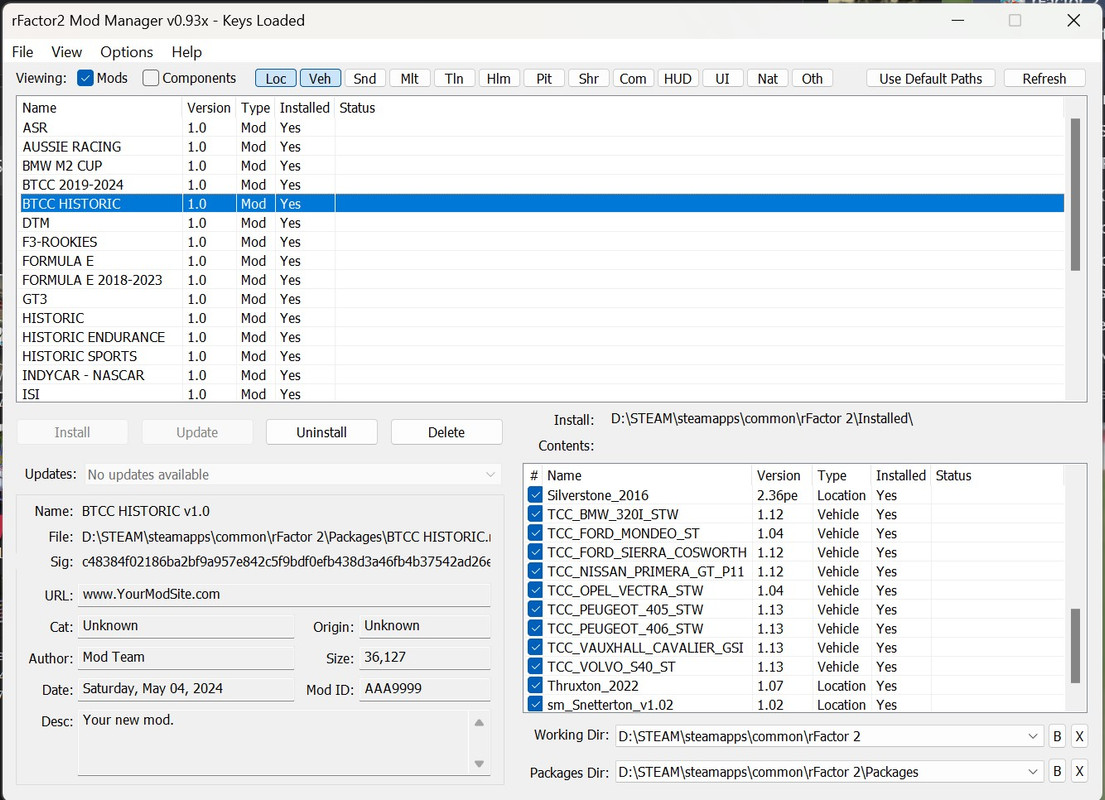
Task: Toggle the Com filter button
Action: (x=633, y=78)
